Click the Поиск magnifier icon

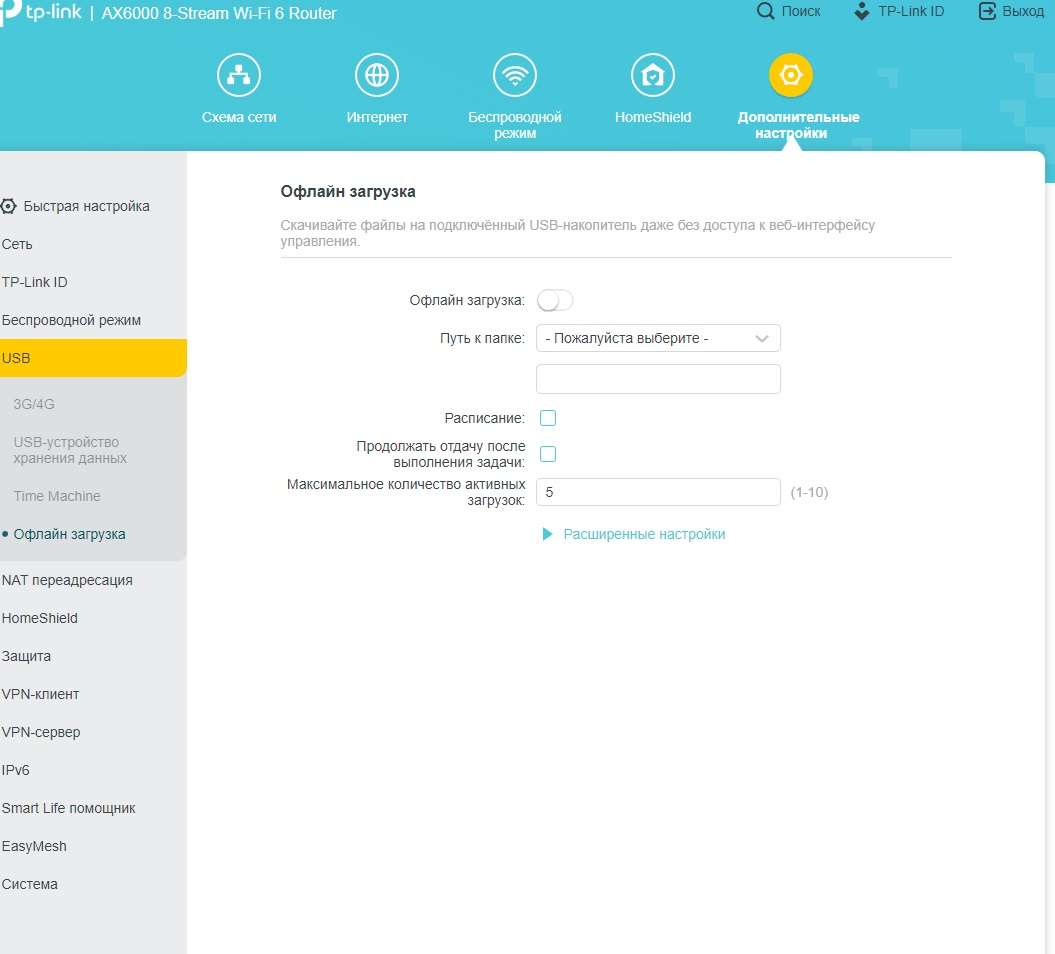pyautogui.click(x=766, y=12)
